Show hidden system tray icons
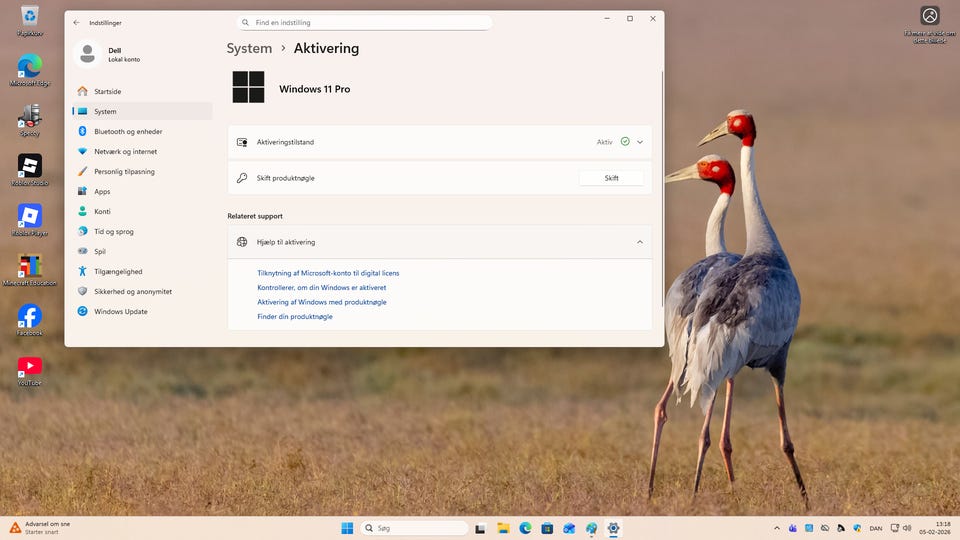 (x=777, y=528)
